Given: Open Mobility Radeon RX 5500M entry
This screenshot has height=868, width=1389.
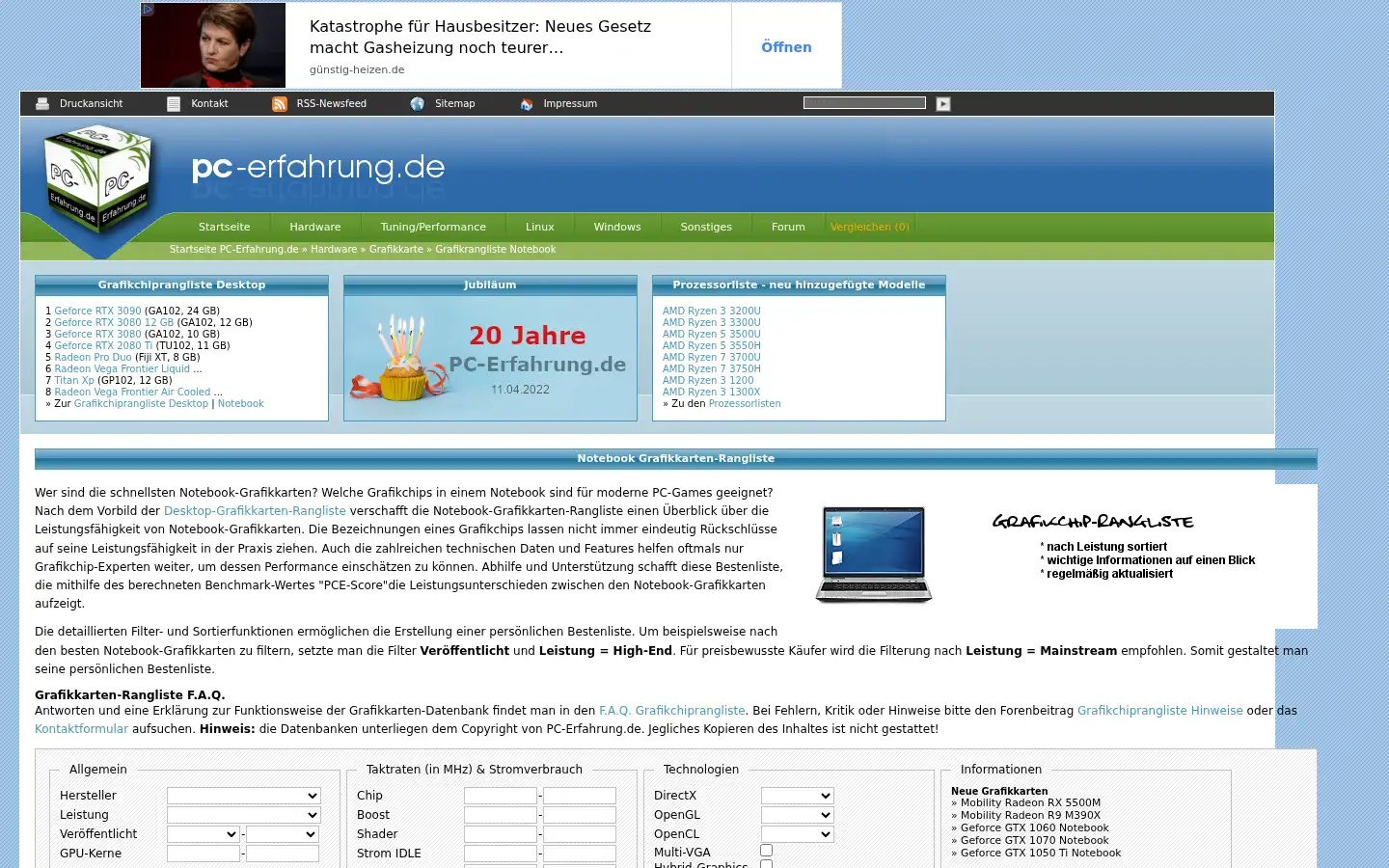Looking at the screenshot, I should [x=1030, y=803].
